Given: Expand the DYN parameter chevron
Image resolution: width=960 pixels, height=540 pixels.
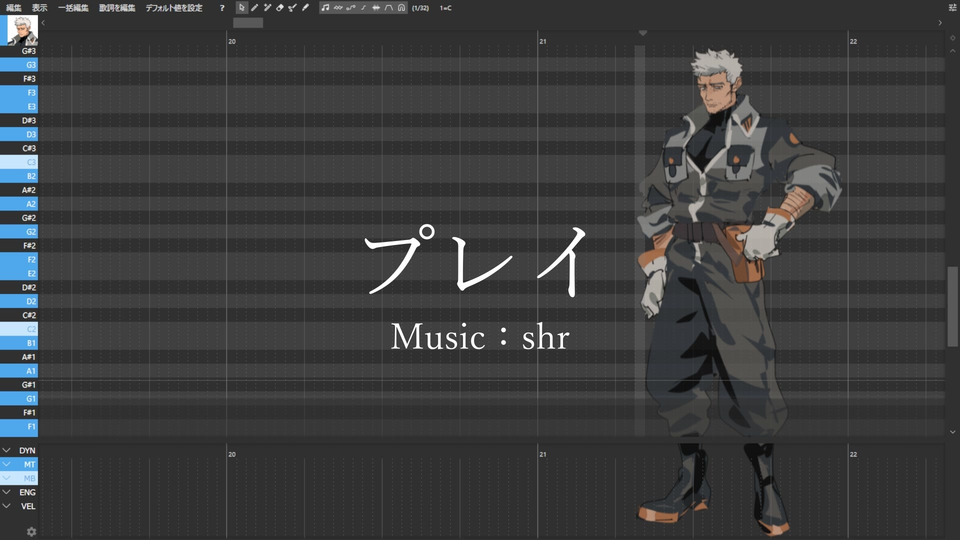Looking at the screenshot, I should pyautogui.click(x=6, y=450).
